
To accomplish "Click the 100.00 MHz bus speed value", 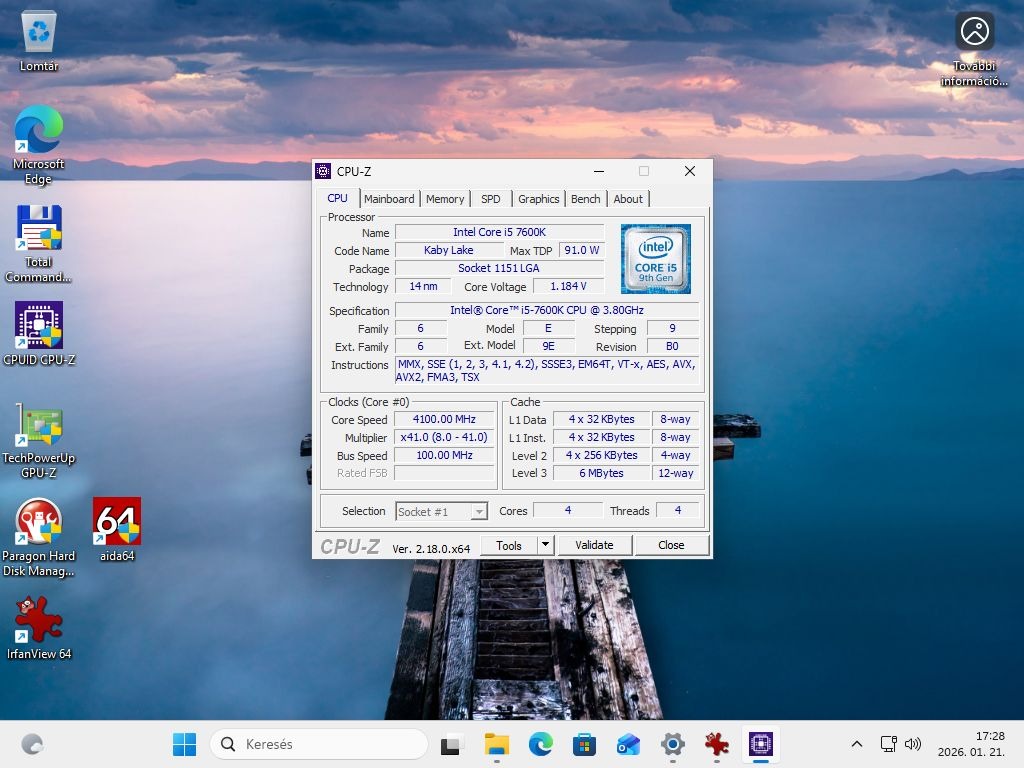I will coord(444,455).
